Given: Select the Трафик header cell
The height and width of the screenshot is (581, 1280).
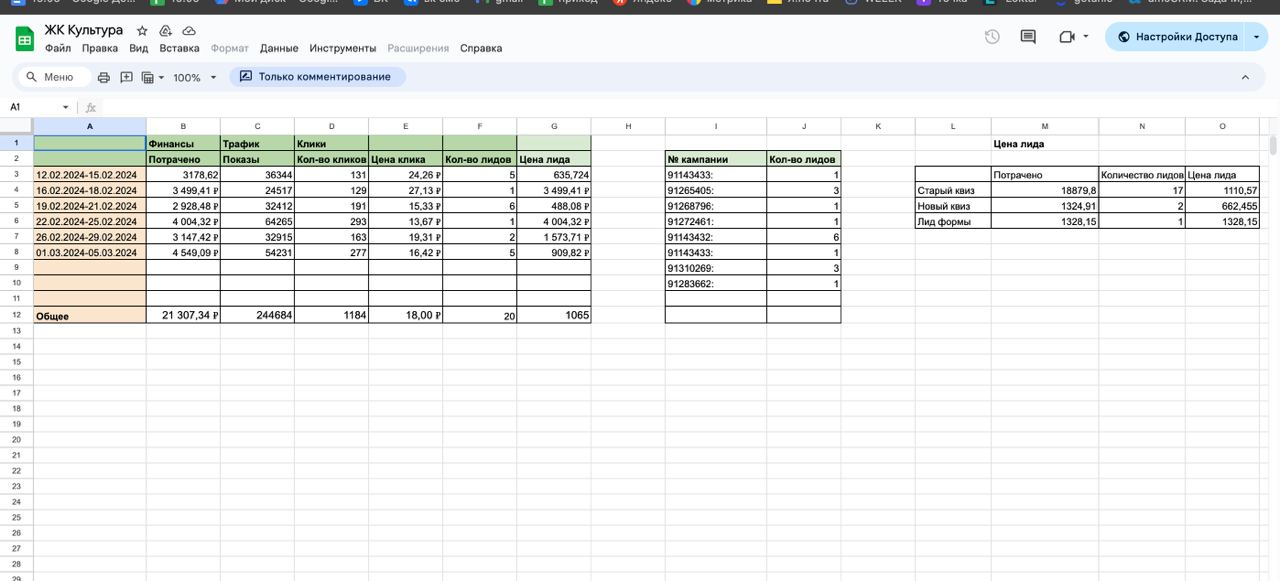Looking at the screenshot, I should pyautogui.click(x=257, y=143).
